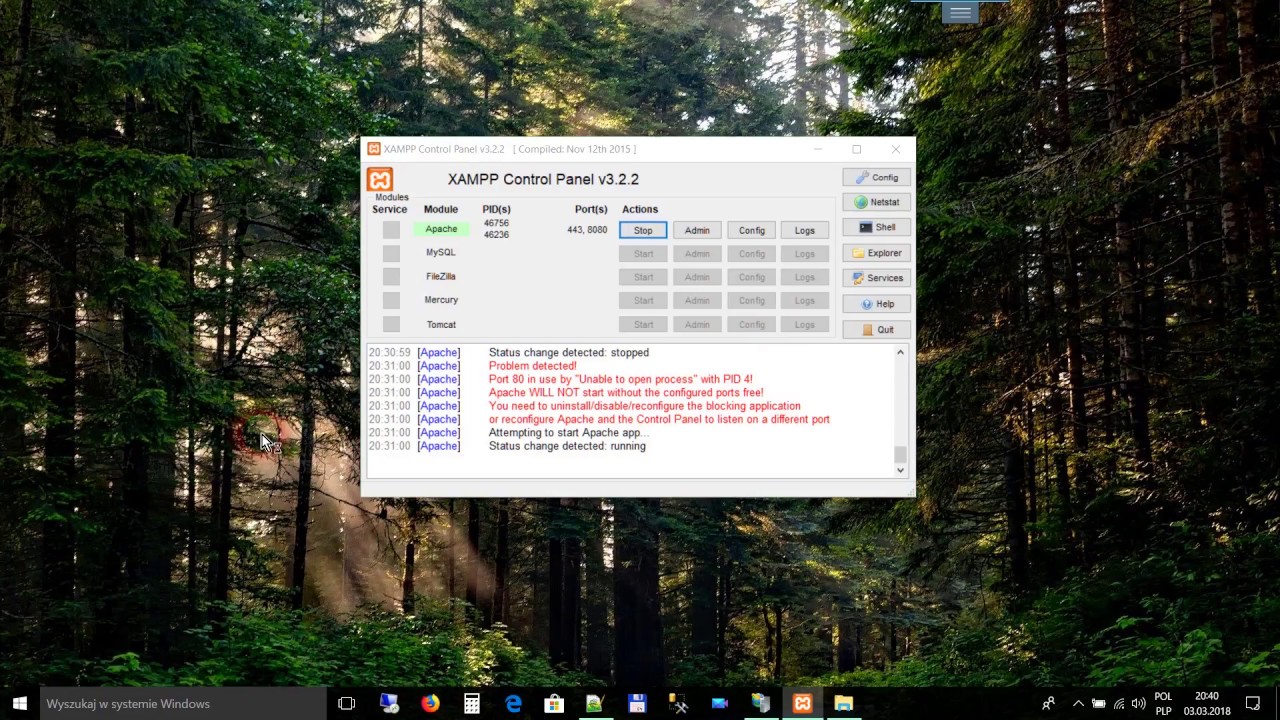
Task: Start the Tomcat module
Action: 643,325
